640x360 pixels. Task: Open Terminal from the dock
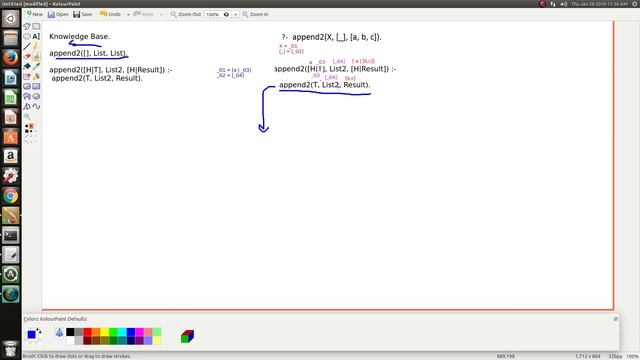coord(11,236)
